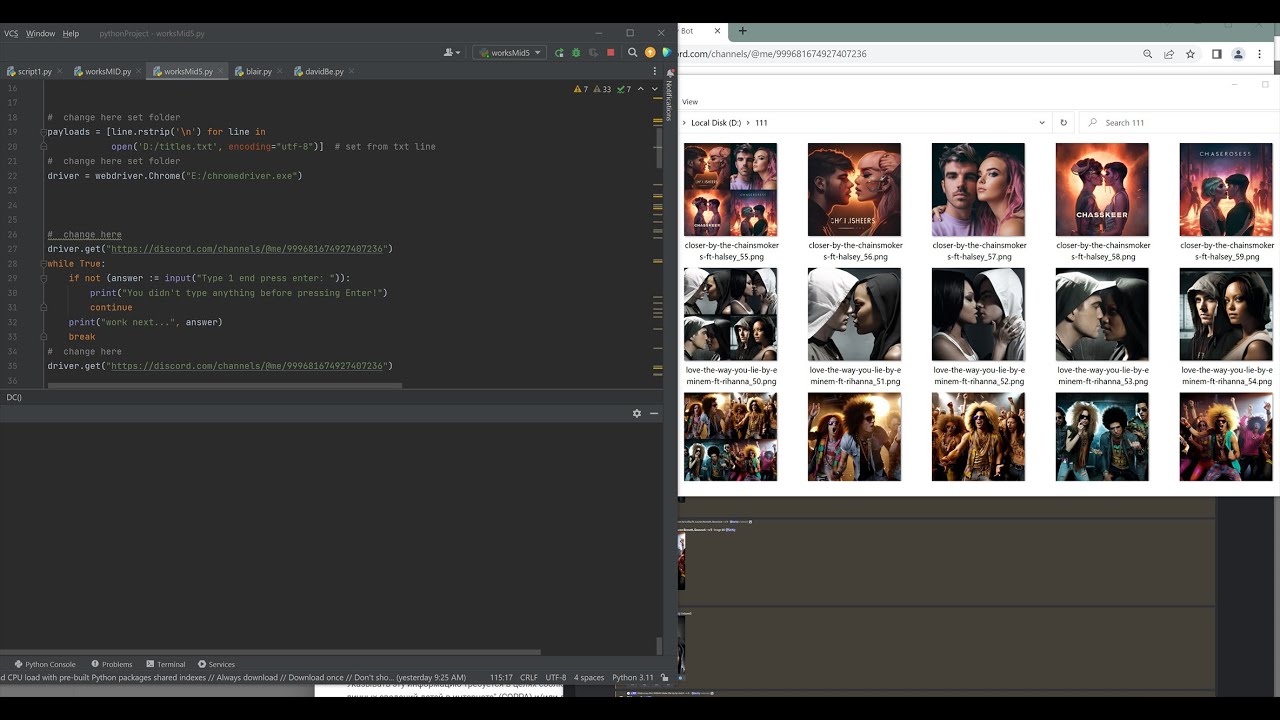This screenshot has height=720, width=1280.
Task: Close the worksMid5.py editor tab
Action: click(220, 72)
